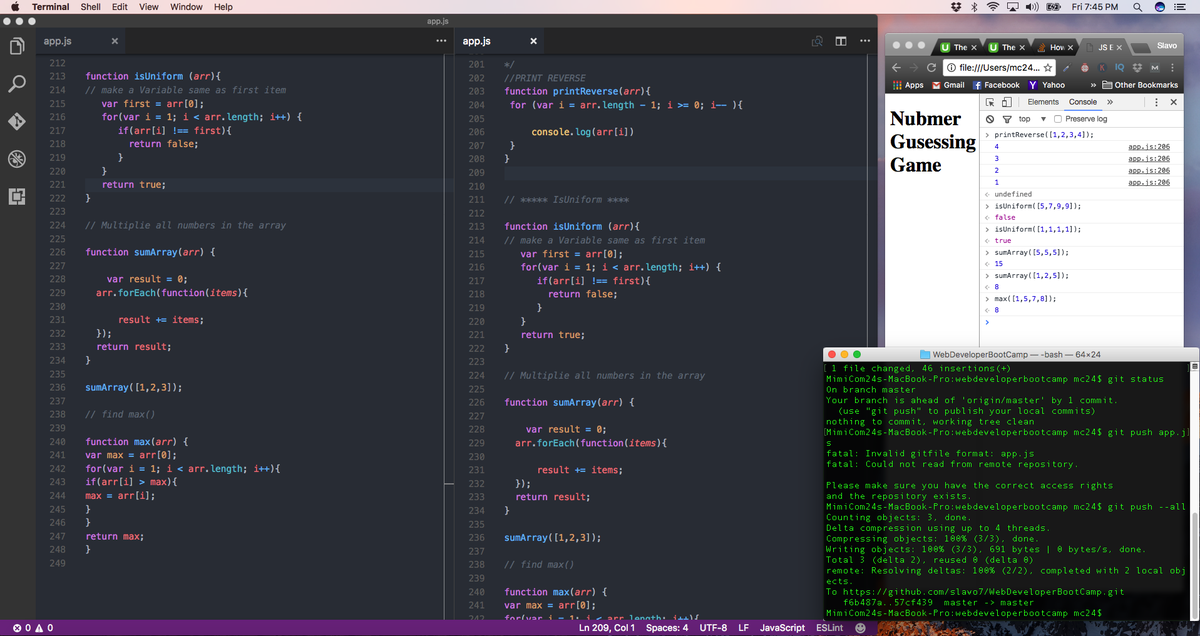1200x636 pixels.
Task: Open left editor group's more actions menu
Action: (x=441, y=41)
